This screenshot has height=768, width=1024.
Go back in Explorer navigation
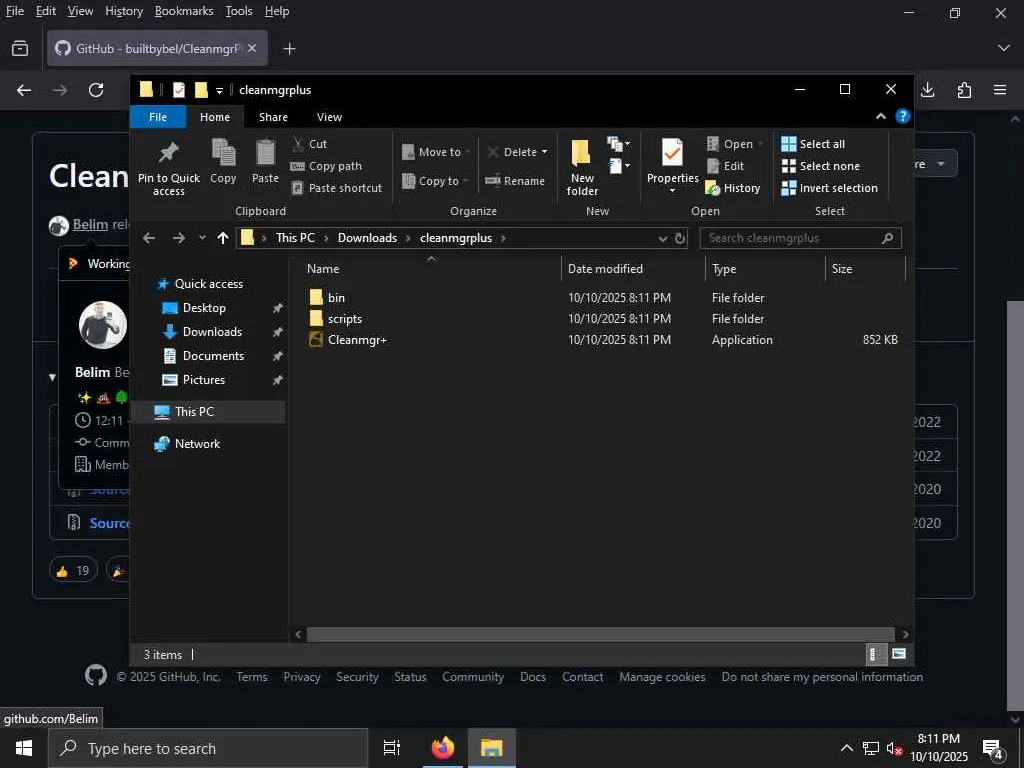coord(149,238)
